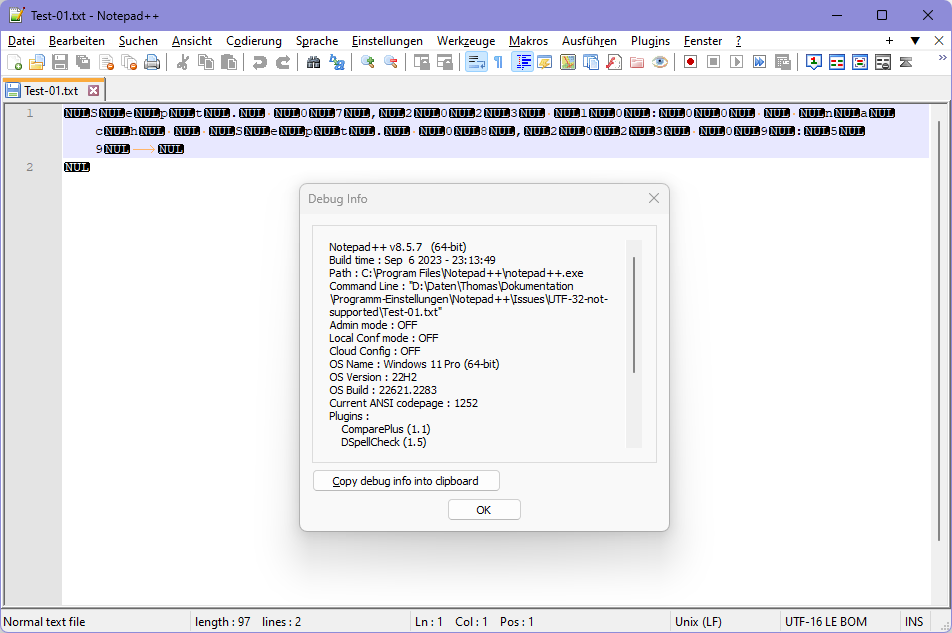
Task: Open the Plugins menu
Action: coord(650,41)
